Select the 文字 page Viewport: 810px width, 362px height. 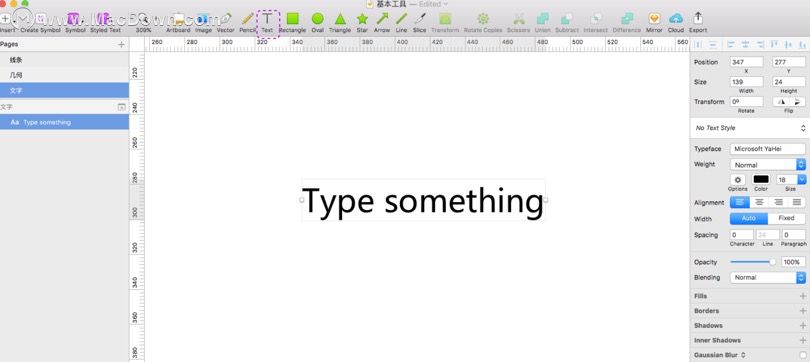click(64, 90)
